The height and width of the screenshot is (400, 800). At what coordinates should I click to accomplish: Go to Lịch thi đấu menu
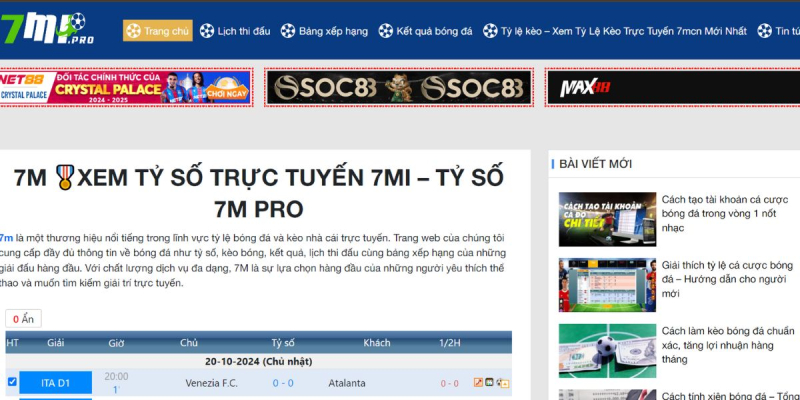(x=235, y=31)
